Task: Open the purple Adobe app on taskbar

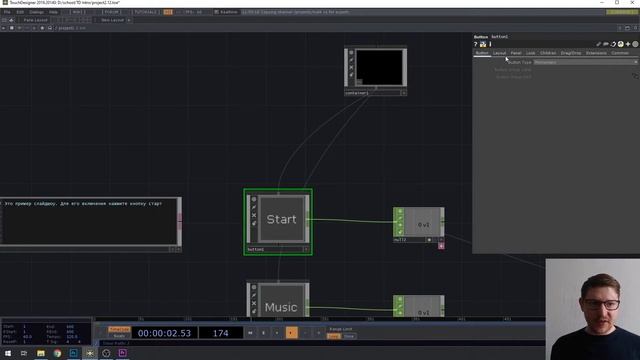Action: point(122,353)
